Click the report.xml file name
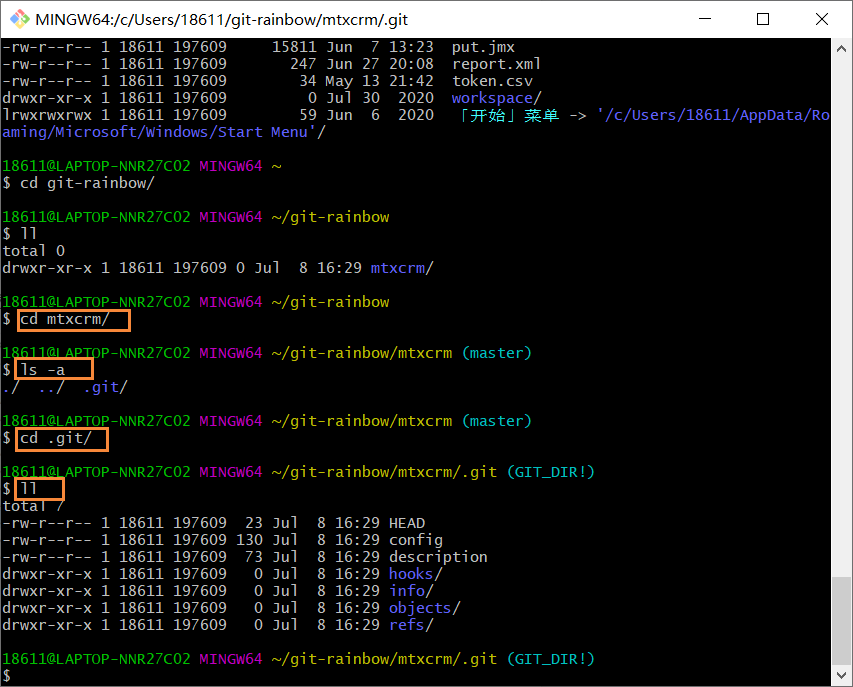Viewport: 853px width, 687px height. coord(497,64)
